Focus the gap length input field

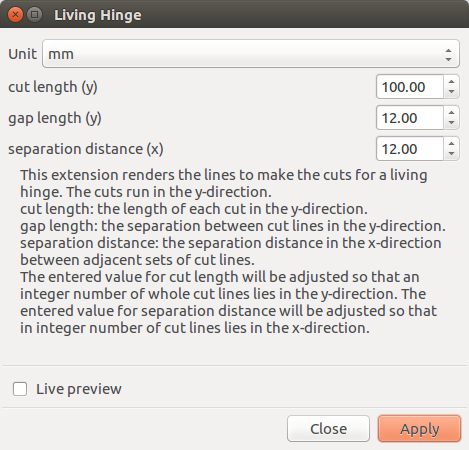click(x=410, y=118)
